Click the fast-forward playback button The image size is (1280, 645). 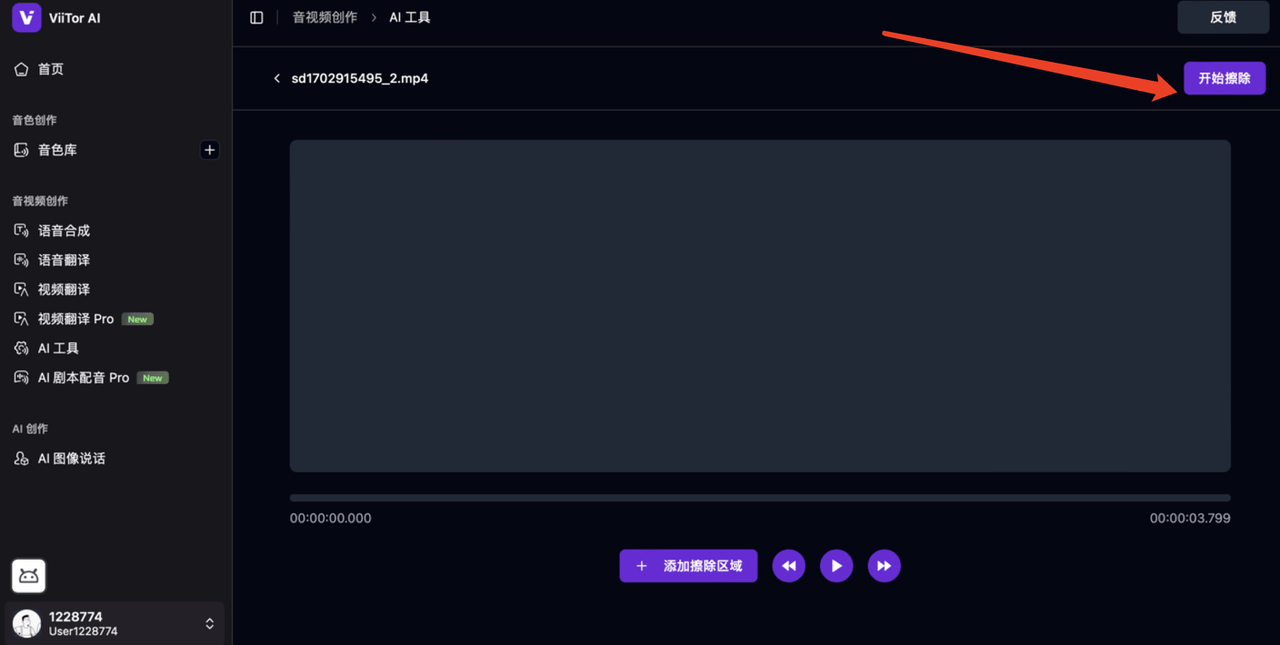click(x=884, y=566)
